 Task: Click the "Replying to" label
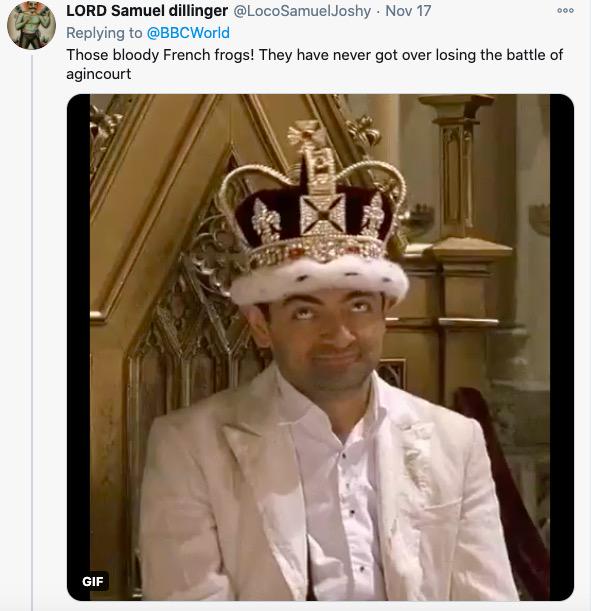[x=104, y=33]
